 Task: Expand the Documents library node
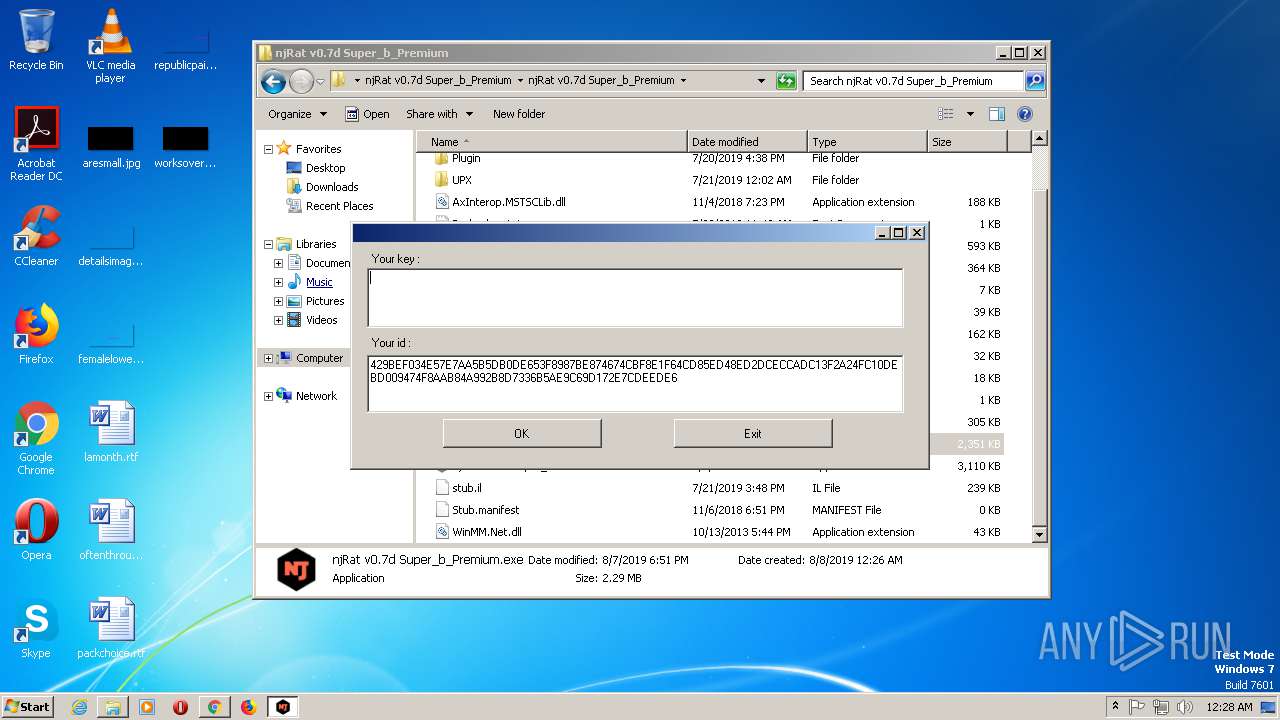278,263
